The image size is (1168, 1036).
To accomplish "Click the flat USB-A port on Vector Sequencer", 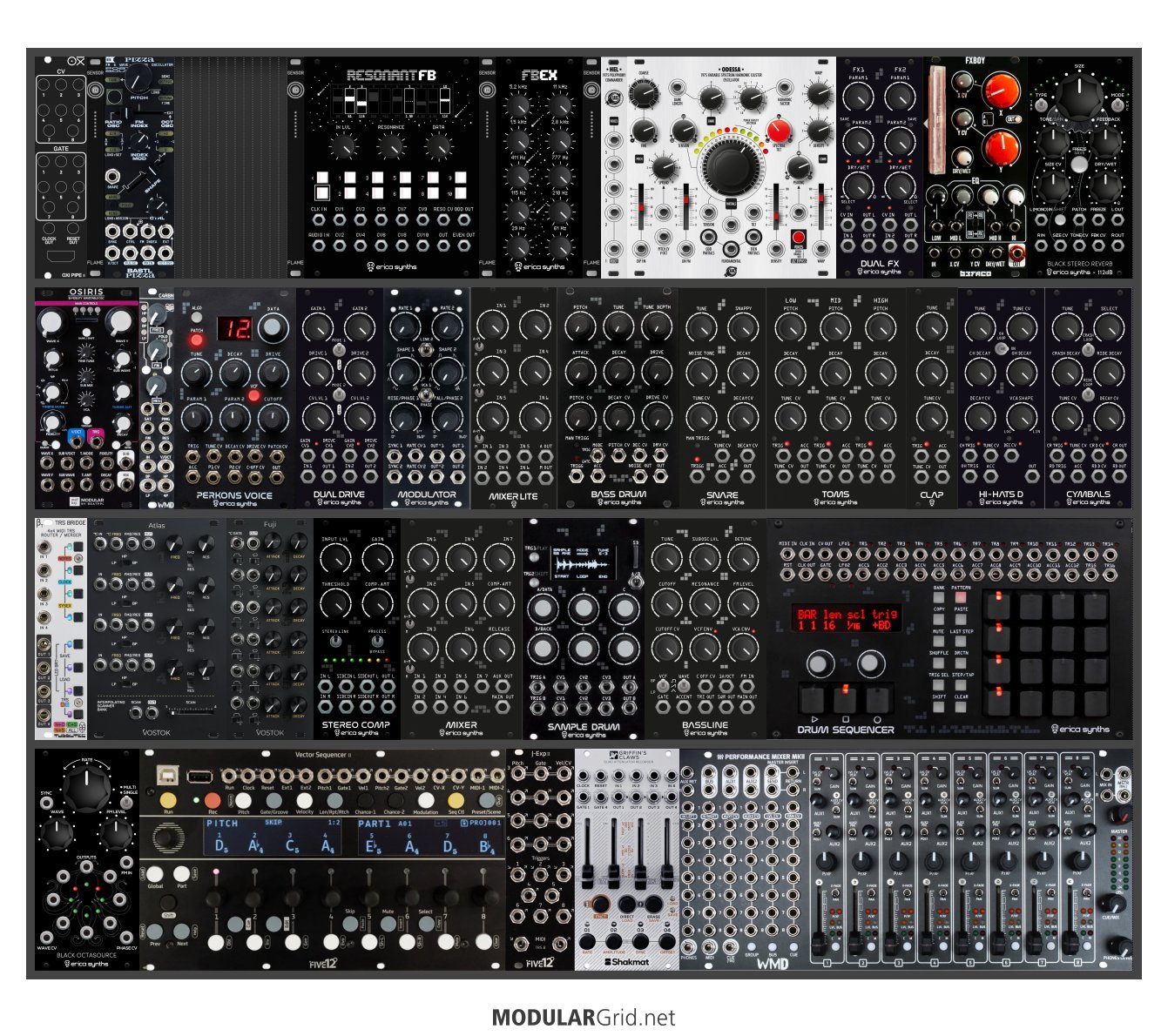I will 199,776.
